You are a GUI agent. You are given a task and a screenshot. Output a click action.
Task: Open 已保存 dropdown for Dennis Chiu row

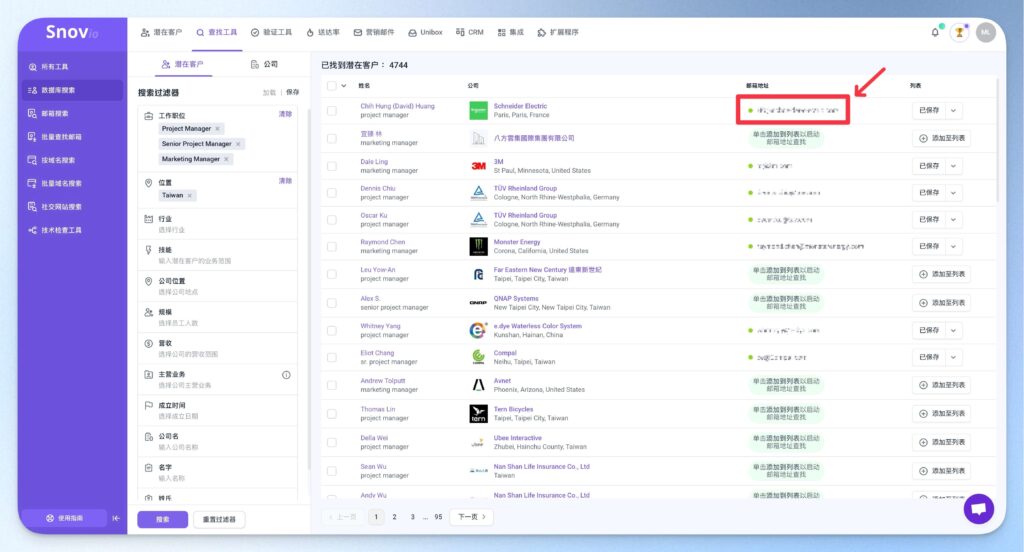(953, 193)
